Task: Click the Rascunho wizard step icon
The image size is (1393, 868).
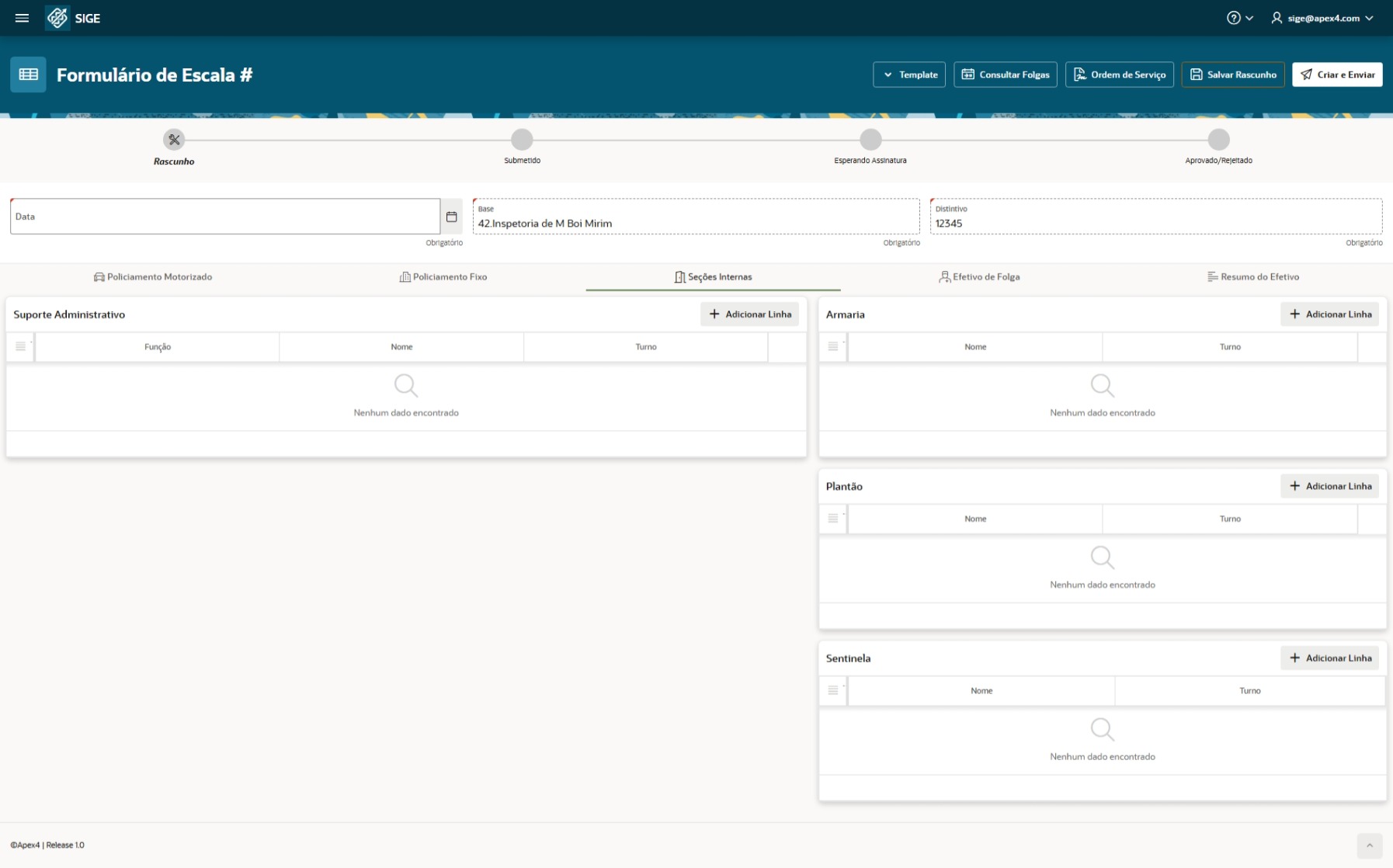Action: point(174,140)
